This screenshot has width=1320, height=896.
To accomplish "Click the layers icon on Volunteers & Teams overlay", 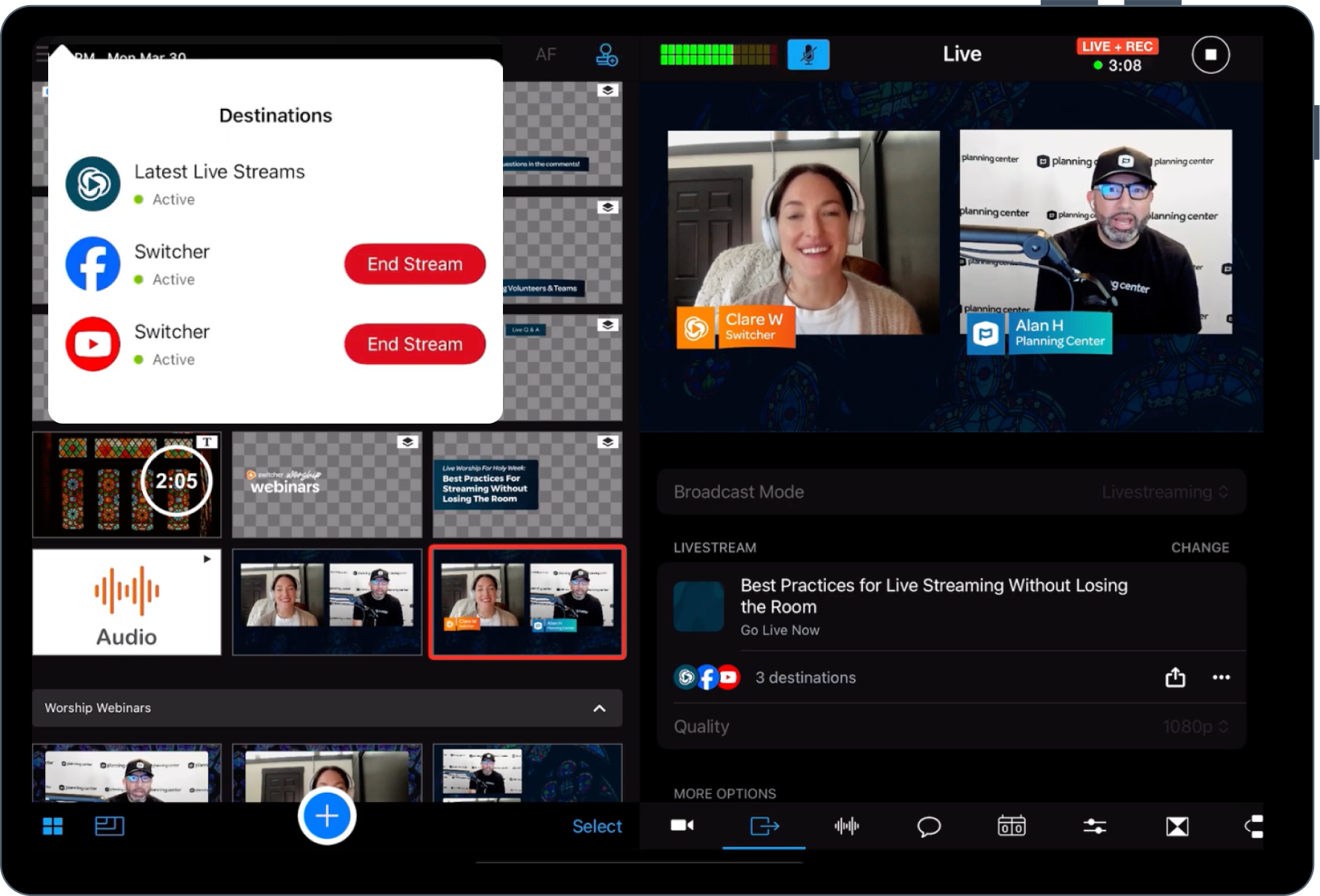I will pyautogui.click(x=608, y=207).
